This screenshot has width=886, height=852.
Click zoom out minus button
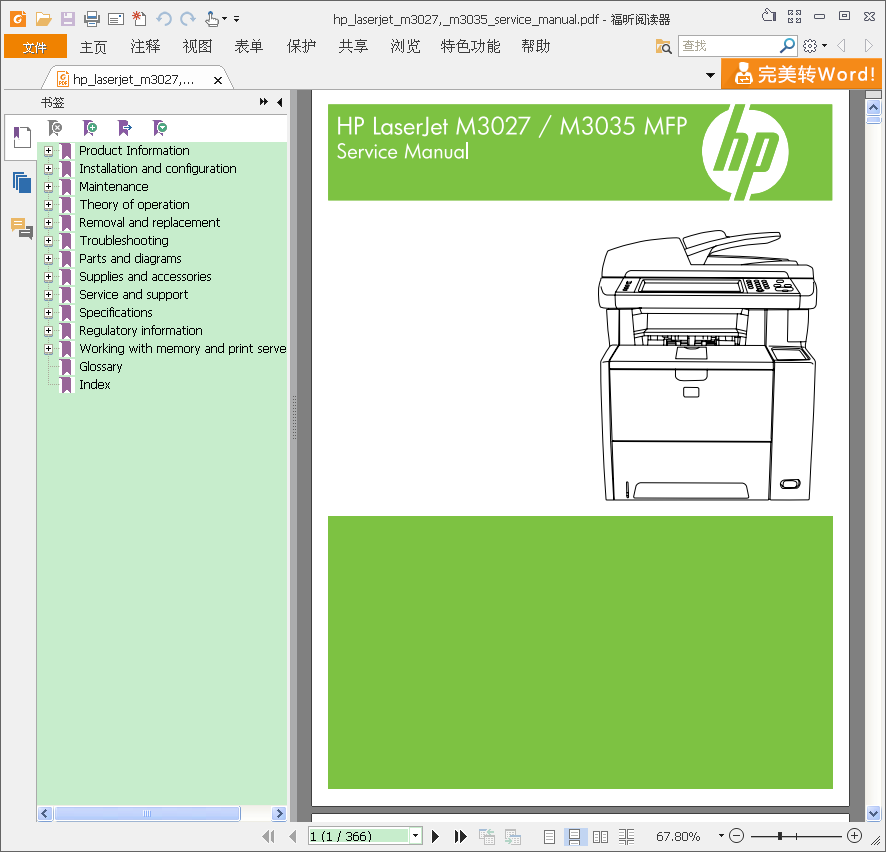tap(736, 836)
